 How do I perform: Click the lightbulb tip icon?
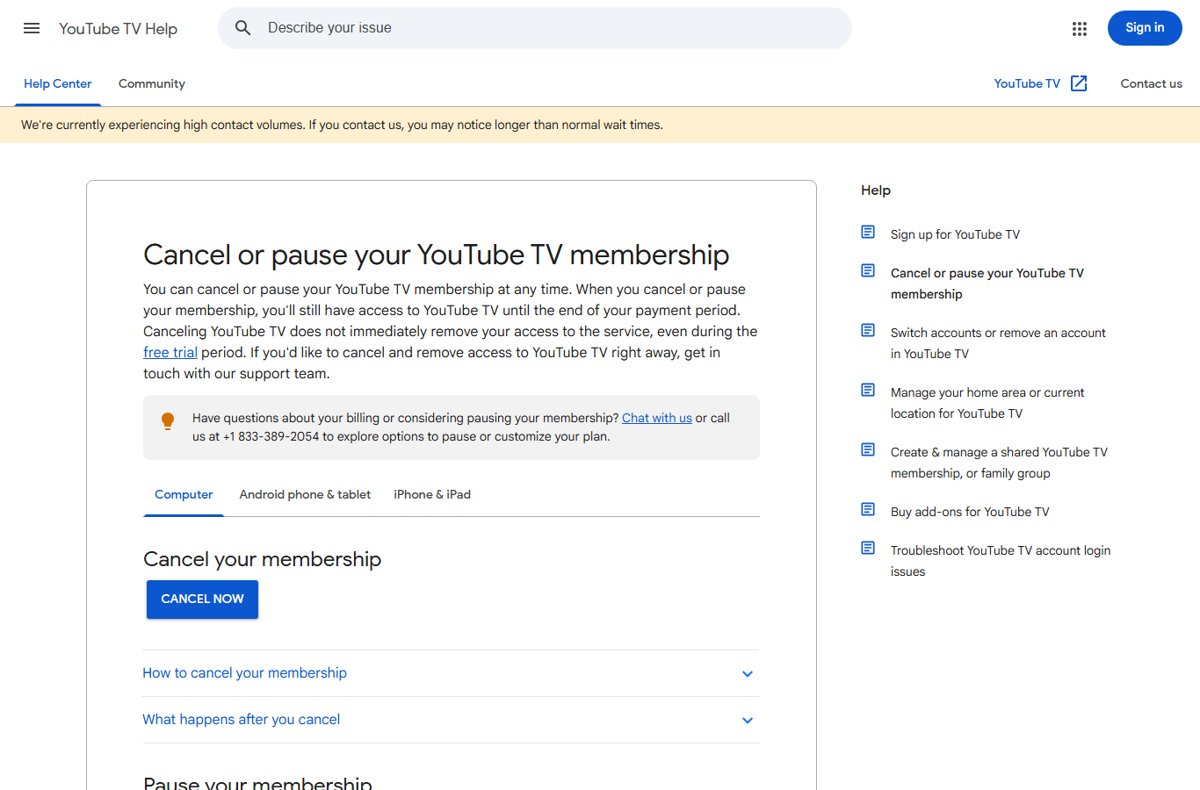(168, 421)
